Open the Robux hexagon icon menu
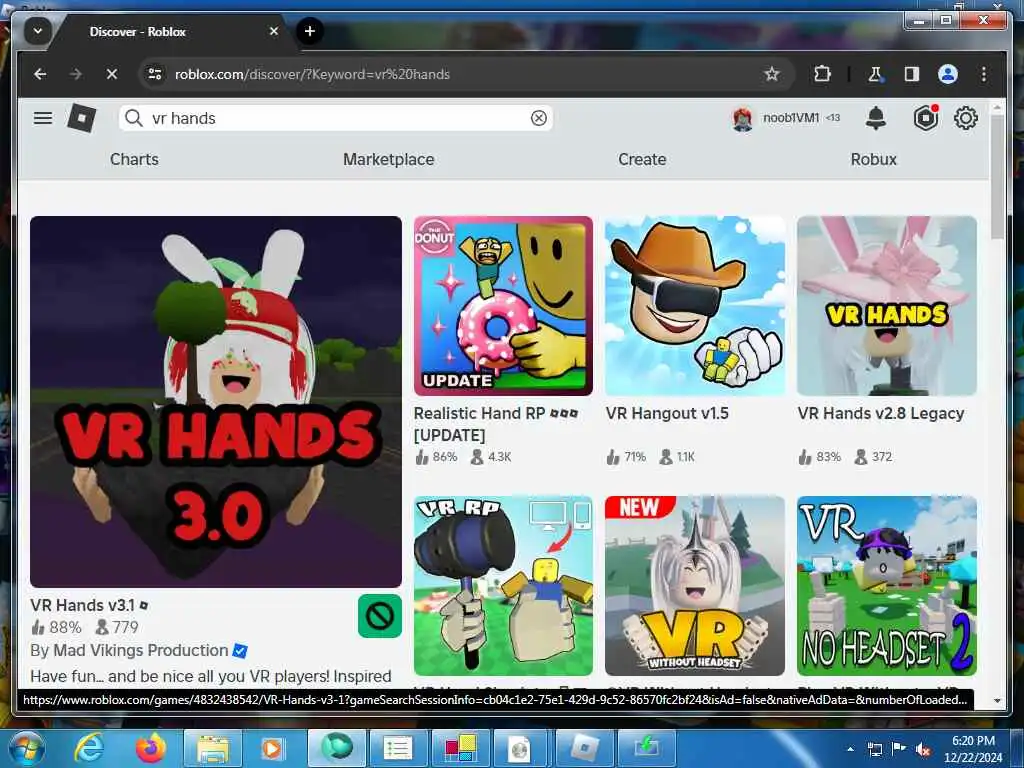Image resolution: width=1024 pixels, height=768 pixels. point(925,118)
